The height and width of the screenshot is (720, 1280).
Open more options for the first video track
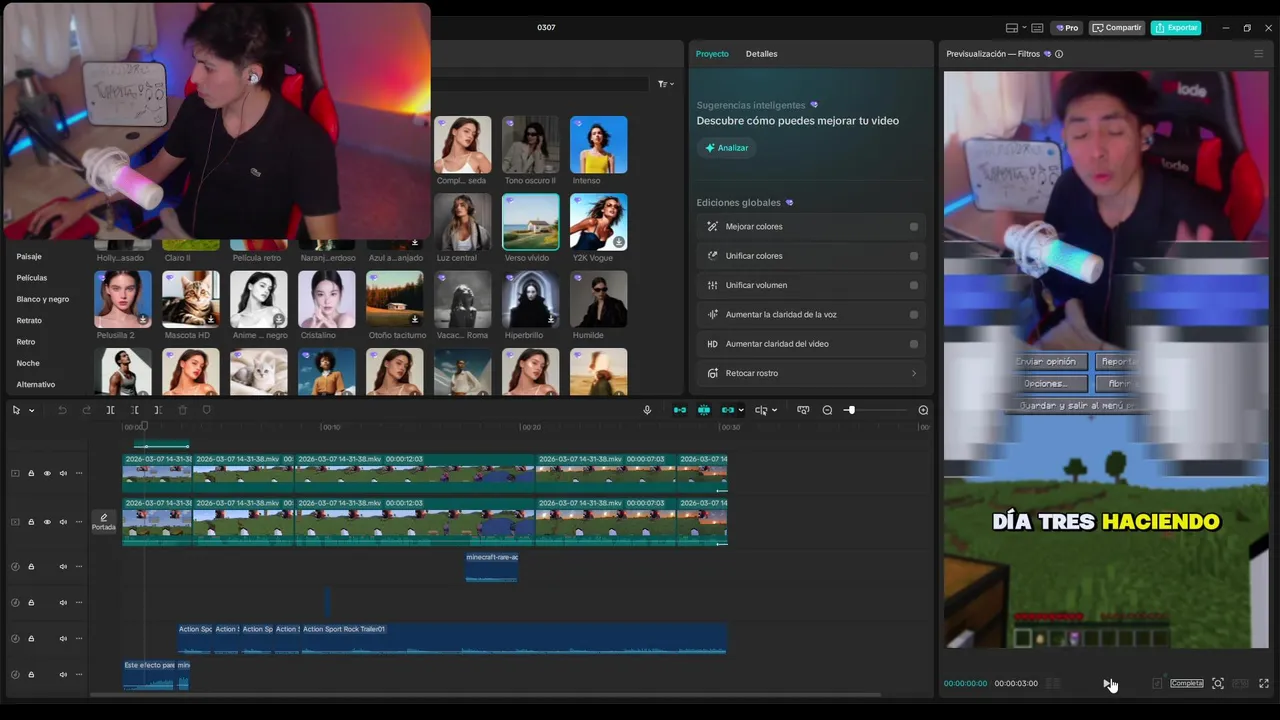tap(79, 473)
